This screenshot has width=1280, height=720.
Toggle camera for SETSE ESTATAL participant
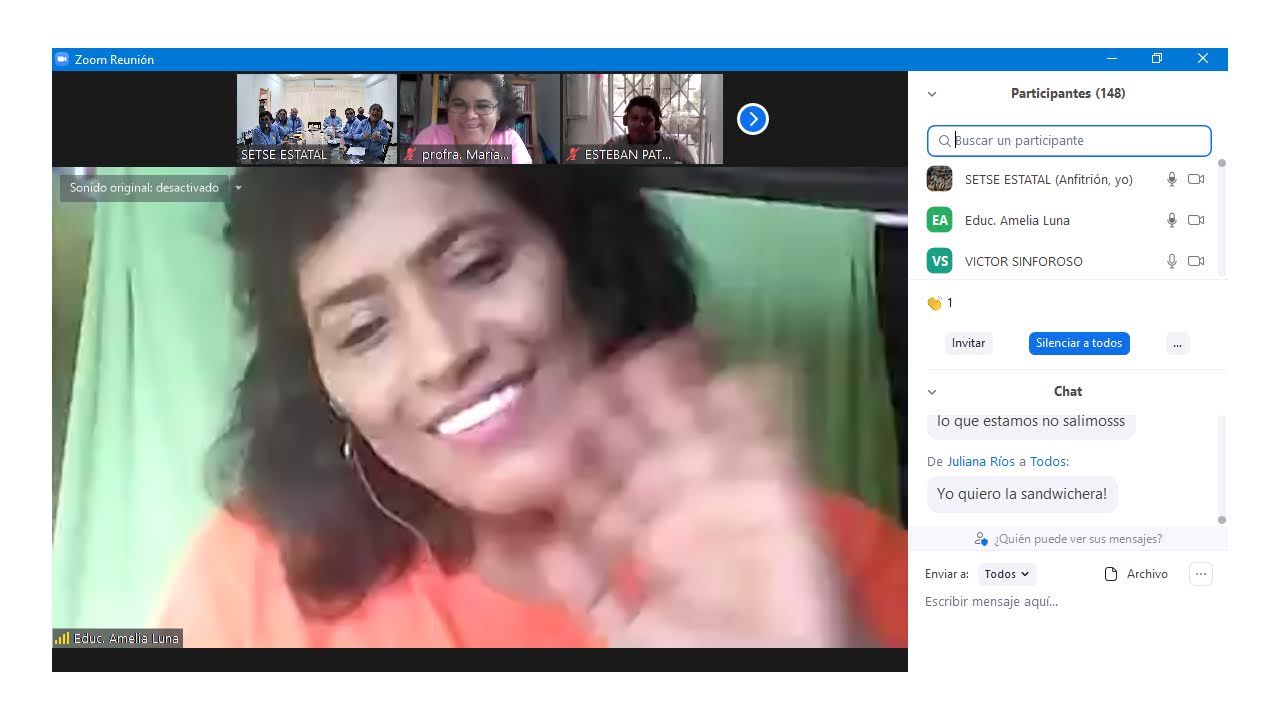1196,179
